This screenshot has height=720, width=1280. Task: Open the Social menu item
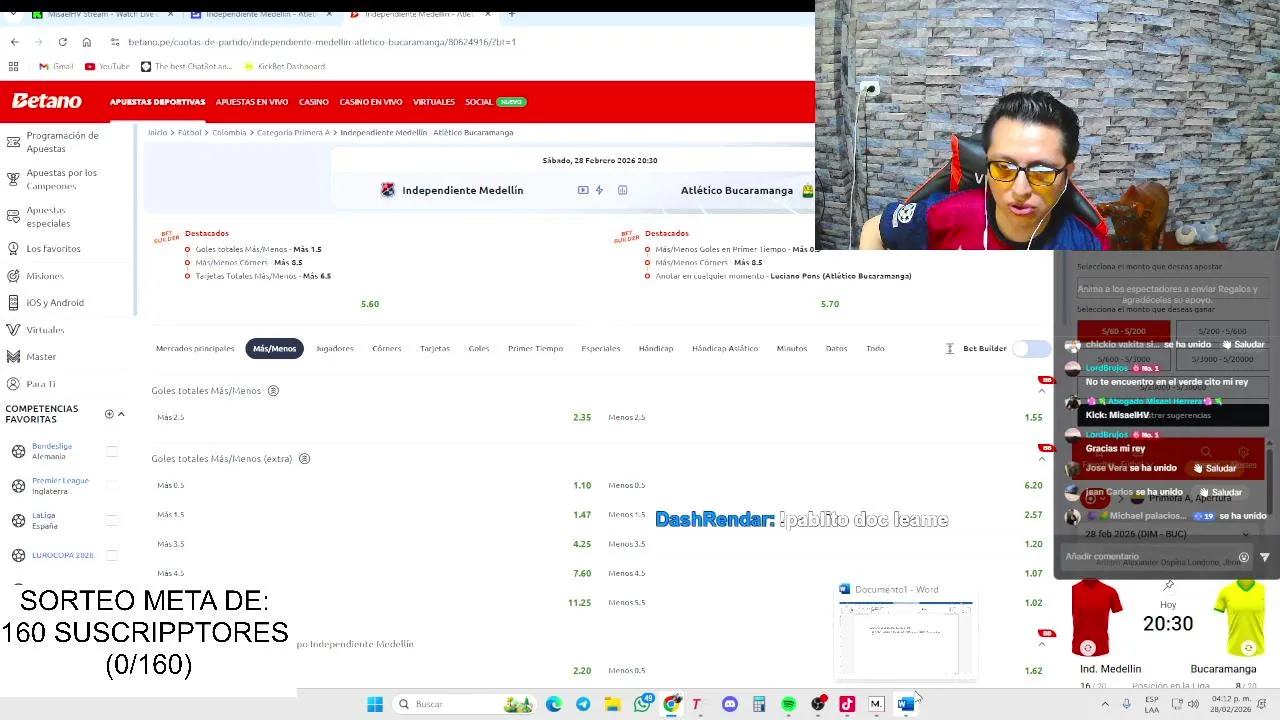click(x=479, y=102)
